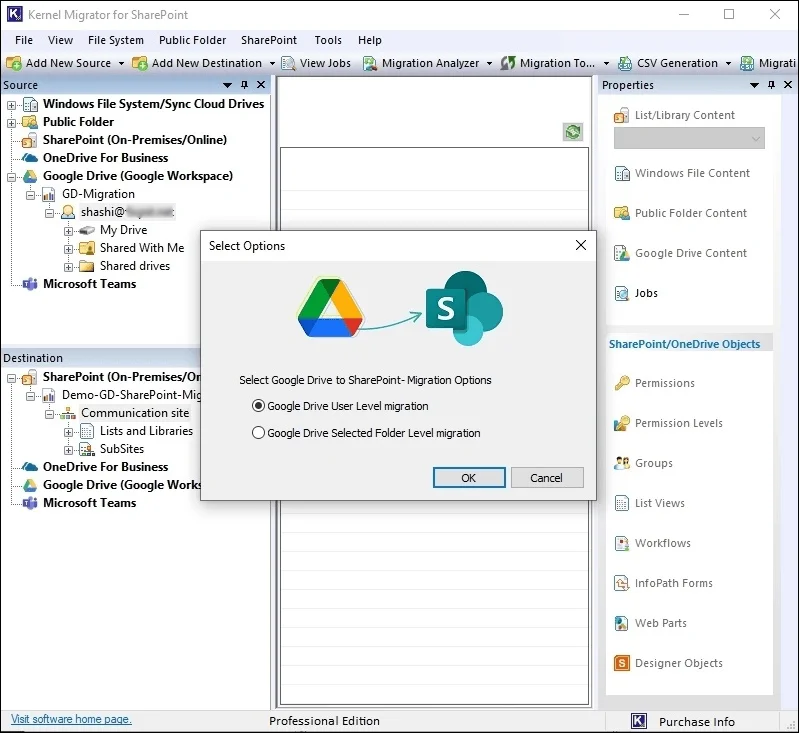The width and height of the screenshot is (799, 733).
Task: Open the Public Folder menu
Action: [192, 40]
